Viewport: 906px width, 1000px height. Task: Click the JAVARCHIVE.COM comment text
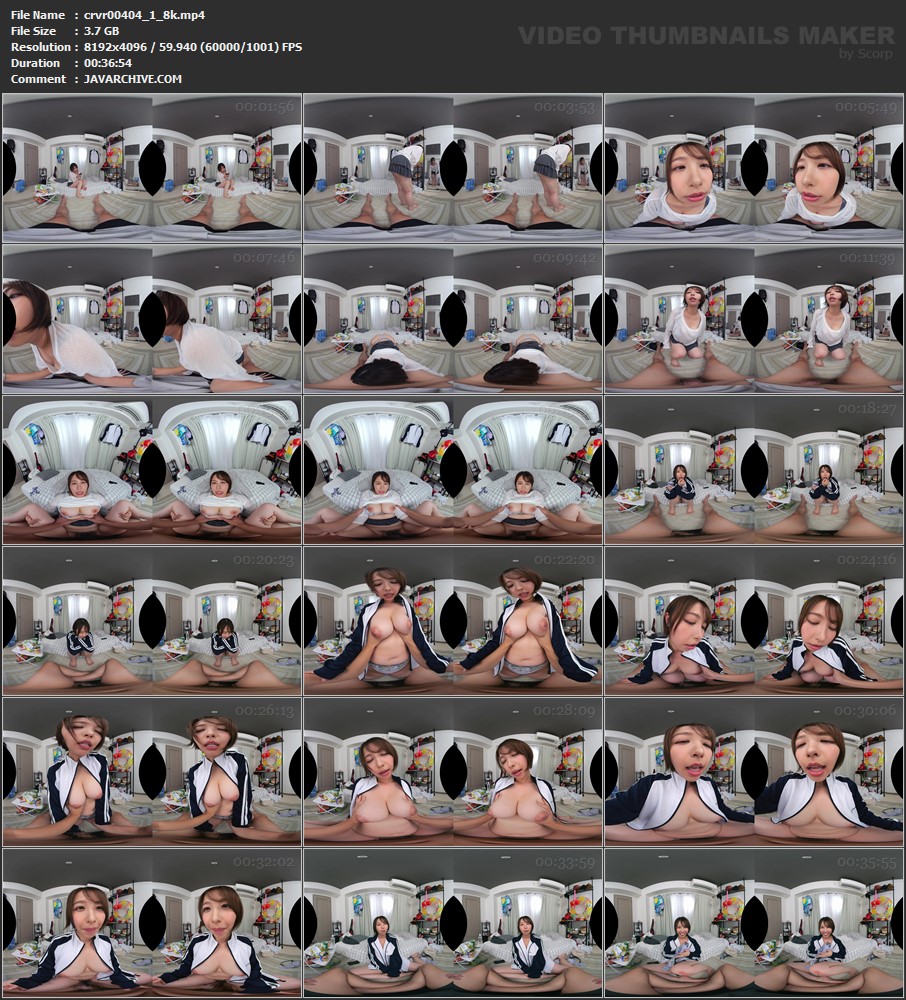click(128, 79)
